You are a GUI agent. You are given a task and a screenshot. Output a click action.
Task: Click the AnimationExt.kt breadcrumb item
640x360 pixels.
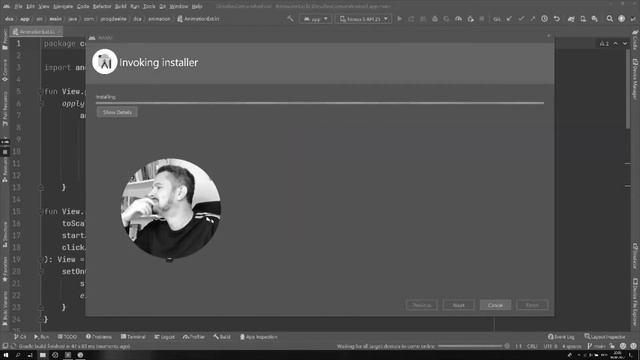(x=198, y=19)
